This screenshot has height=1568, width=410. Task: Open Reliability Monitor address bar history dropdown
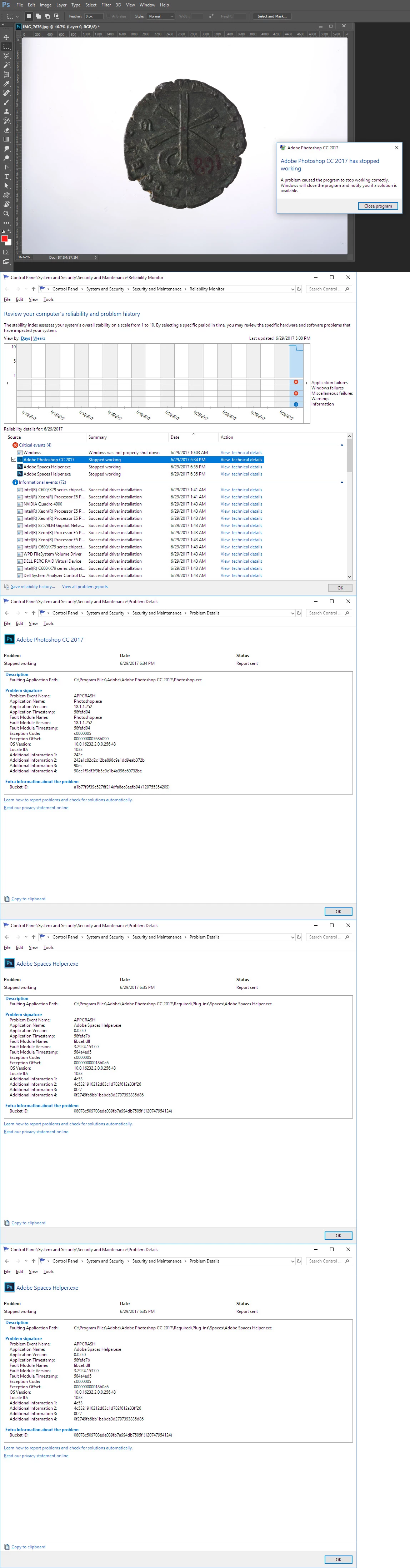pos(292,289)
